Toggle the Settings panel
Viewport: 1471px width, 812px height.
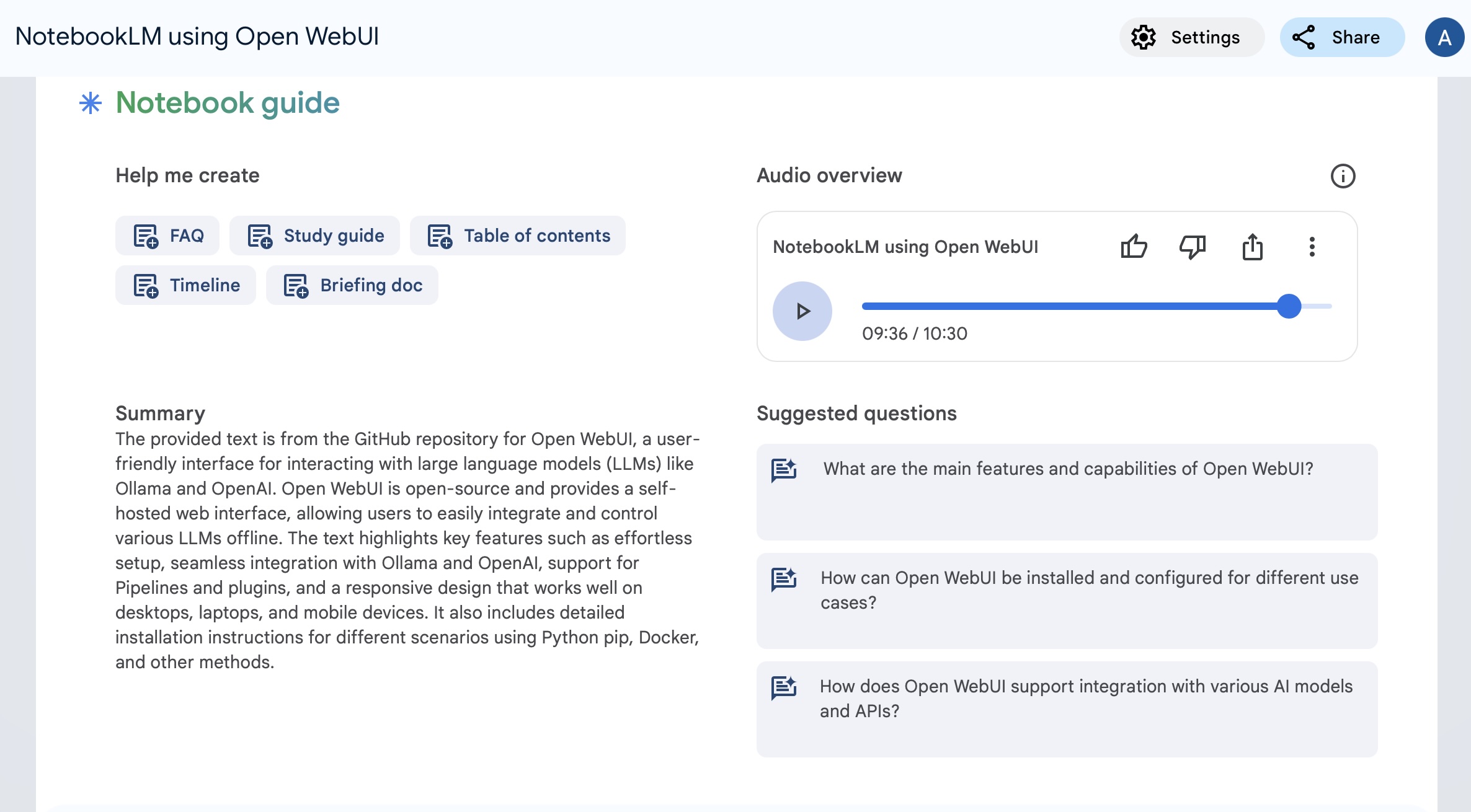click(x=1185, y=37)
